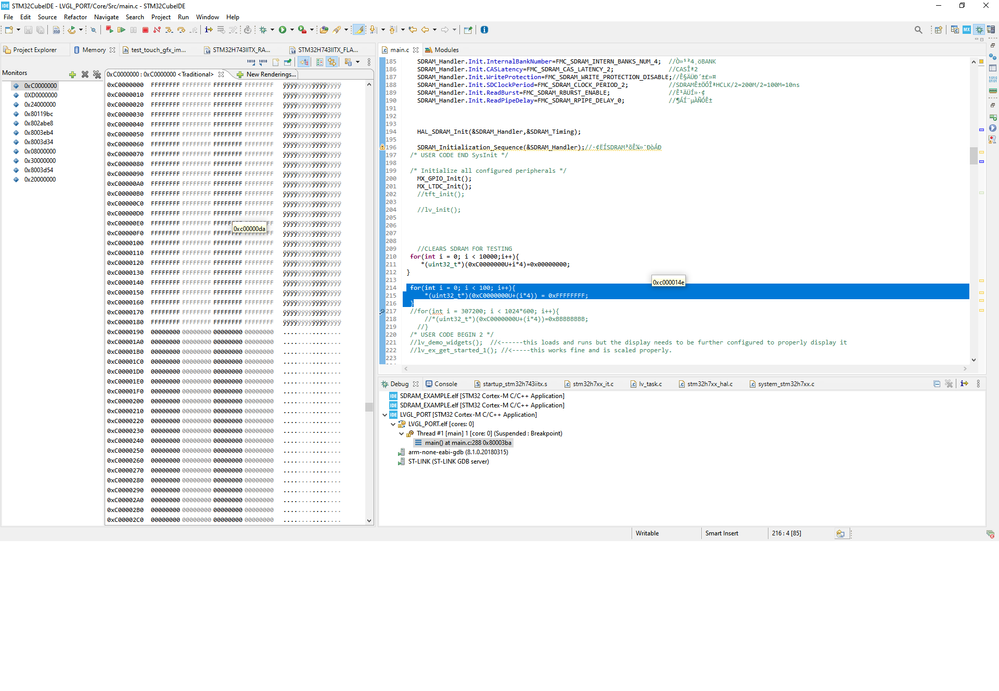Terminate debugging with the red stop icon
999x691 pixels.
[145, 30]
